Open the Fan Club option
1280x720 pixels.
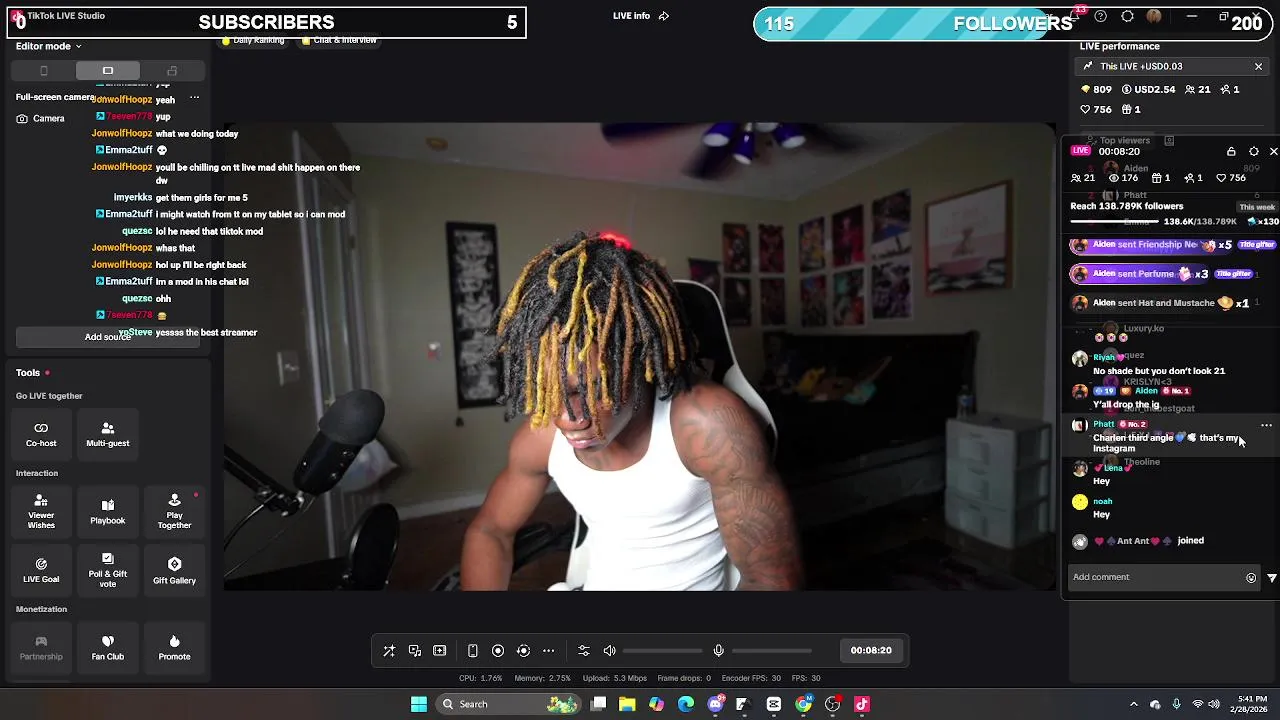pos(107,647)
